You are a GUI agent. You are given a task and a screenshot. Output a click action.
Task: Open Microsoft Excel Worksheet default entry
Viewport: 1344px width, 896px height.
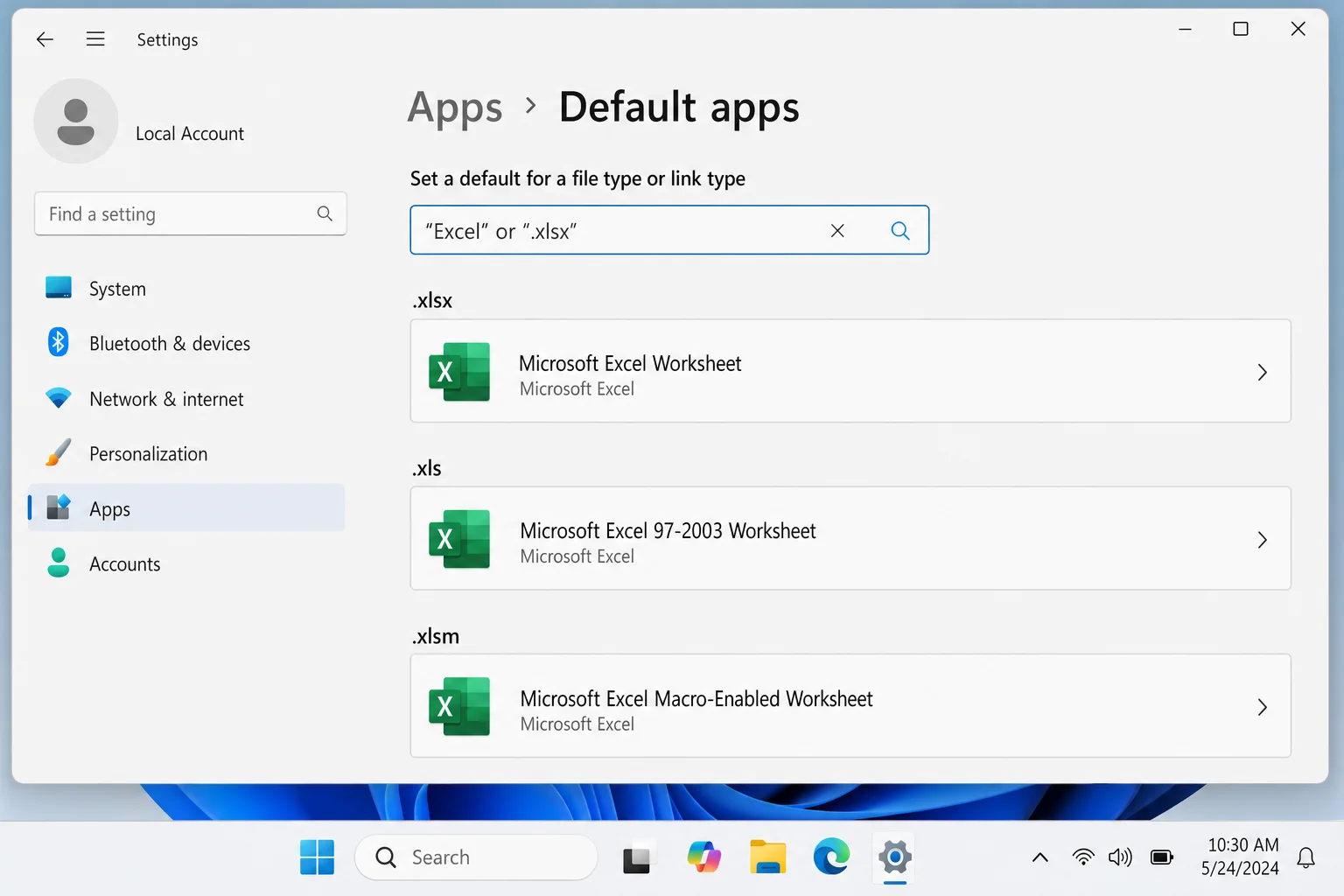point(850,371)
